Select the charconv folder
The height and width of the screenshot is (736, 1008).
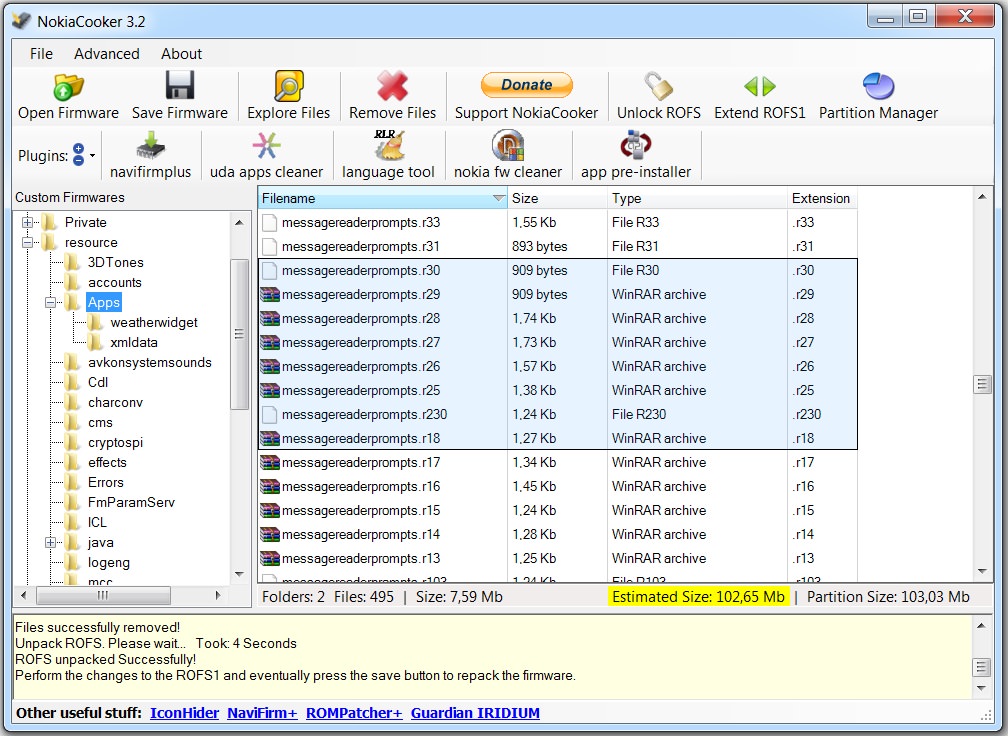click(x=115, y=402)
